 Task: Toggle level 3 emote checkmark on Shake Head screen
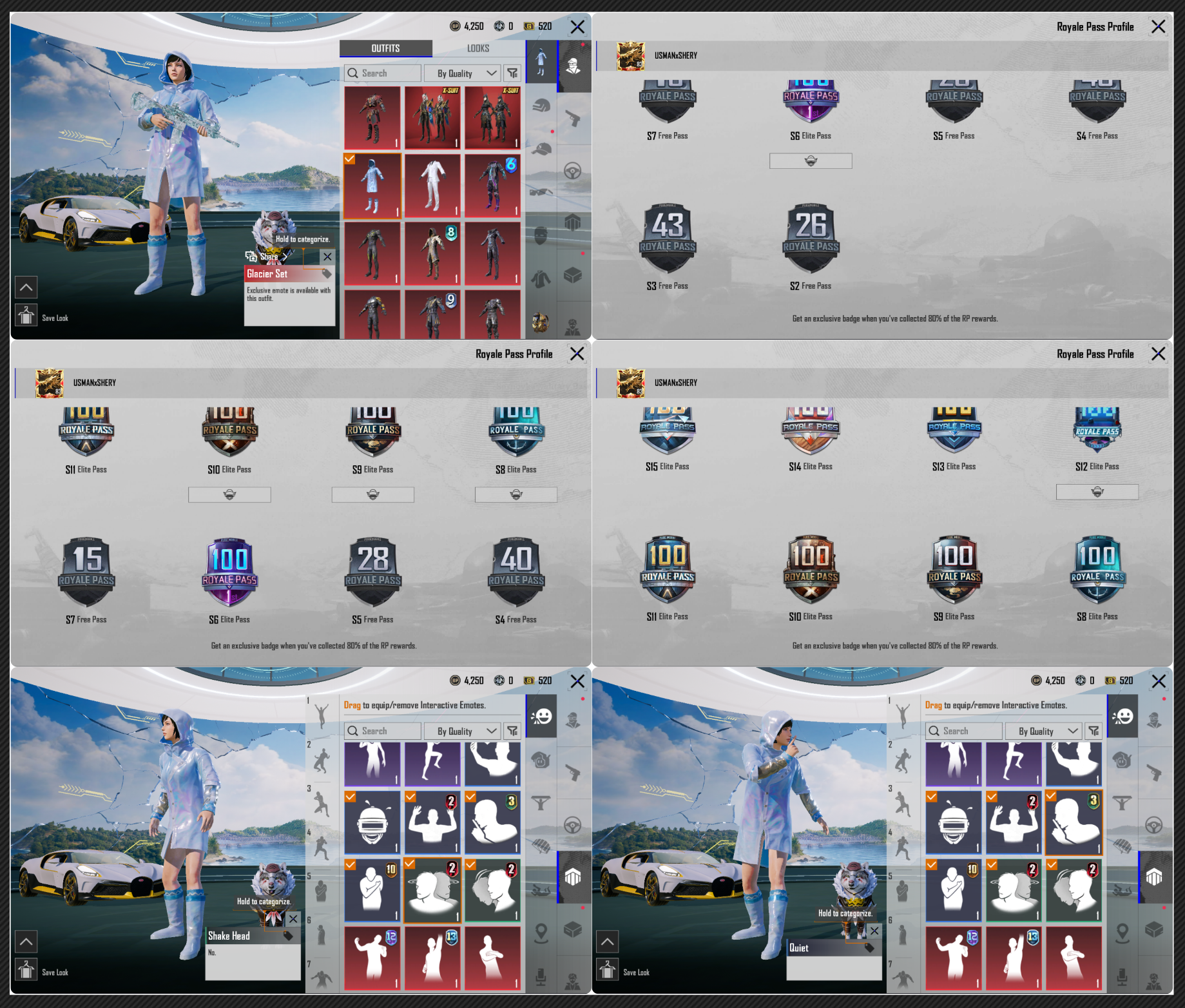click(470, 797)
